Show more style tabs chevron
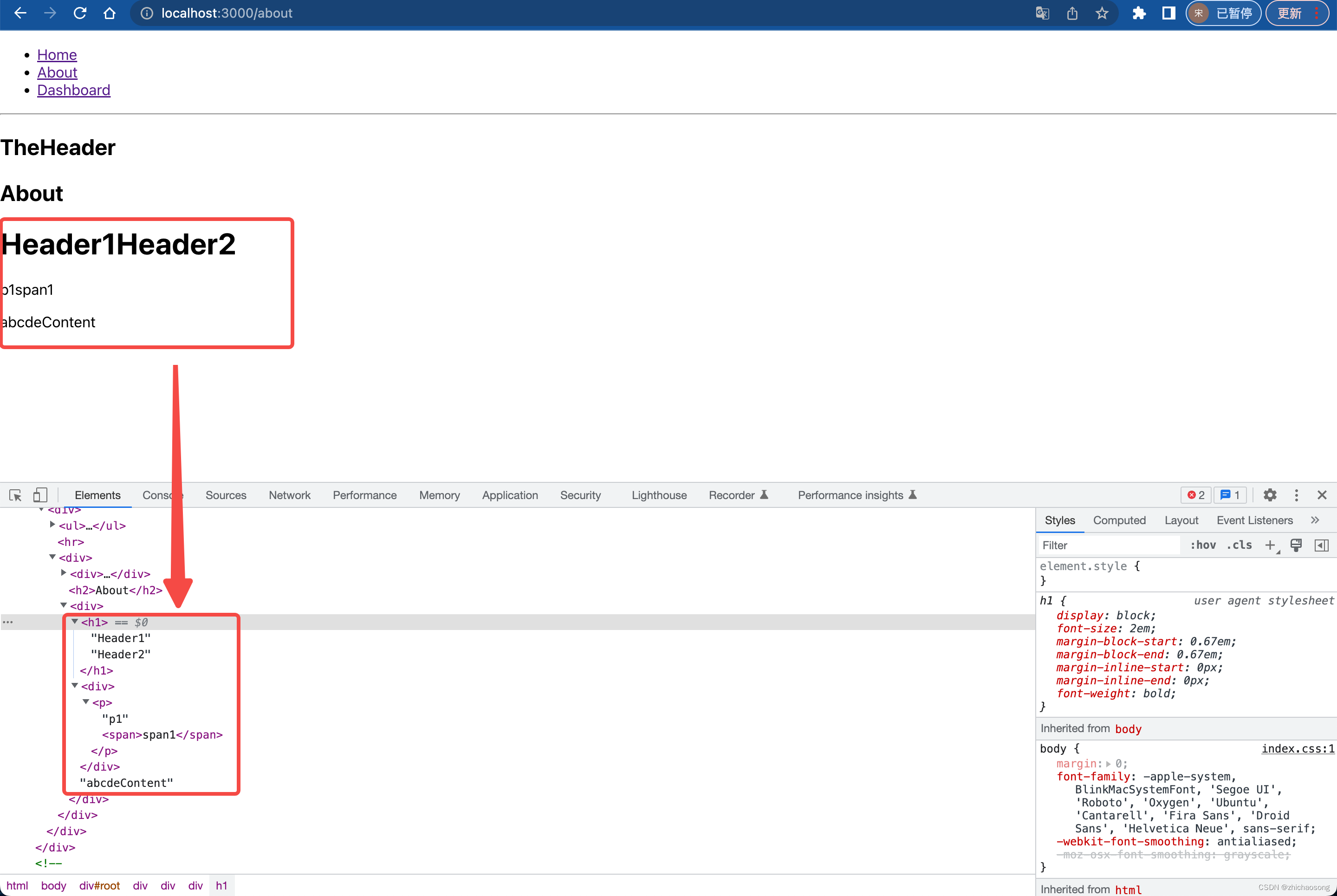The image size is (1337, 896). [1315, 520]
